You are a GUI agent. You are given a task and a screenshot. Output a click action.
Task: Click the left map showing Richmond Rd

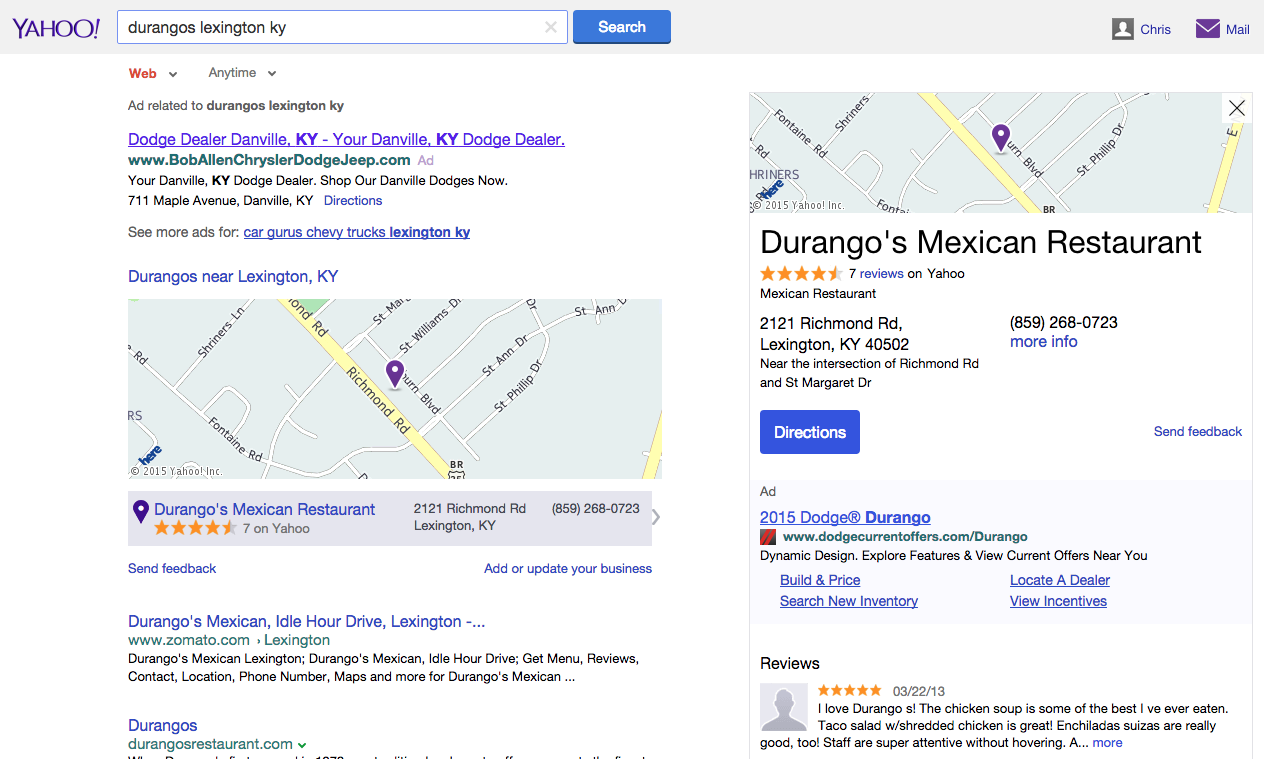(x=395, y=389)
